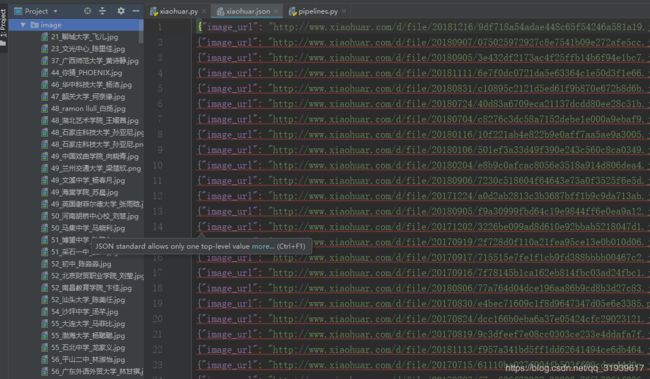Select the file starting with 49_中国政法学院
Viewport: 650px width, 379px height.
(95, 156)
